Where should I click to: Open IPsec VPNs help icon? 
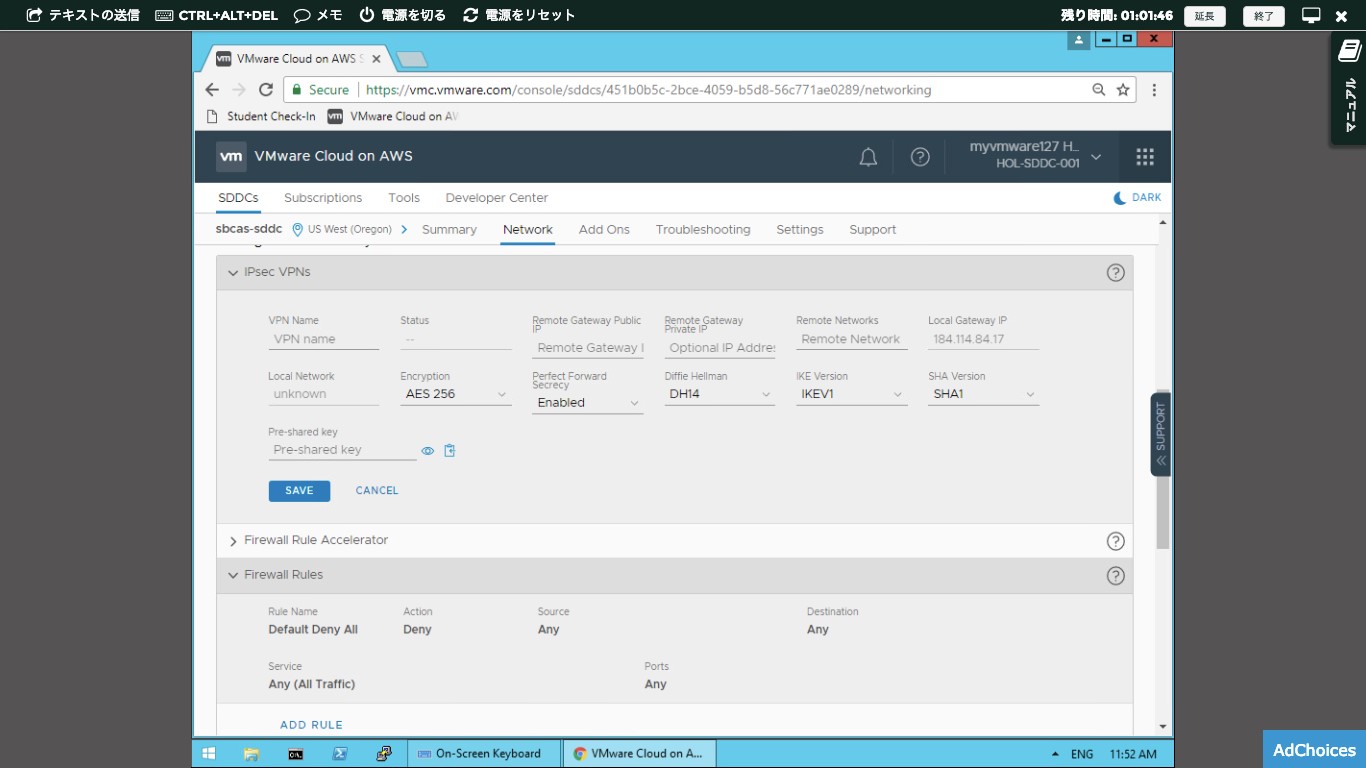(1116, 273)
